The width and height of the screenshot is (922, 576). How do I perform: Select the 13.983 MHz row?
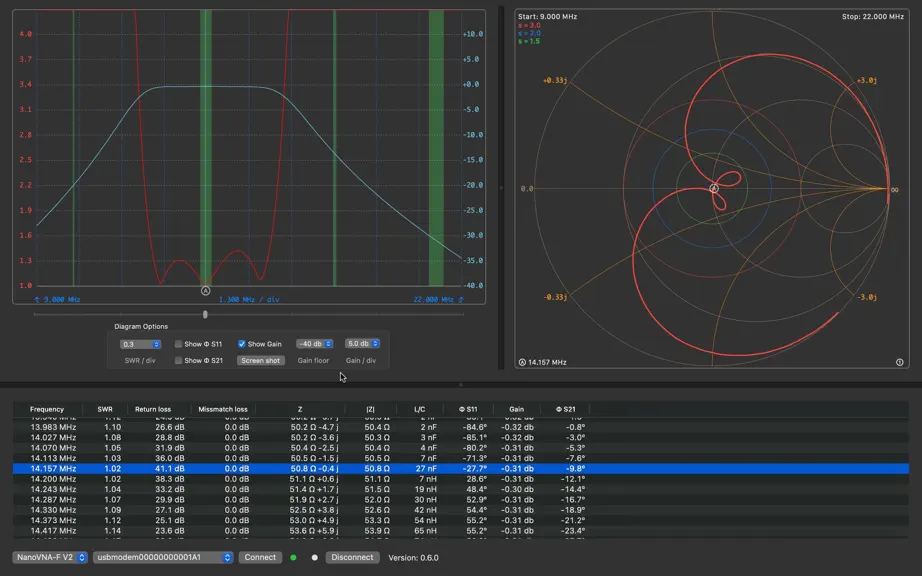(461, 427)
